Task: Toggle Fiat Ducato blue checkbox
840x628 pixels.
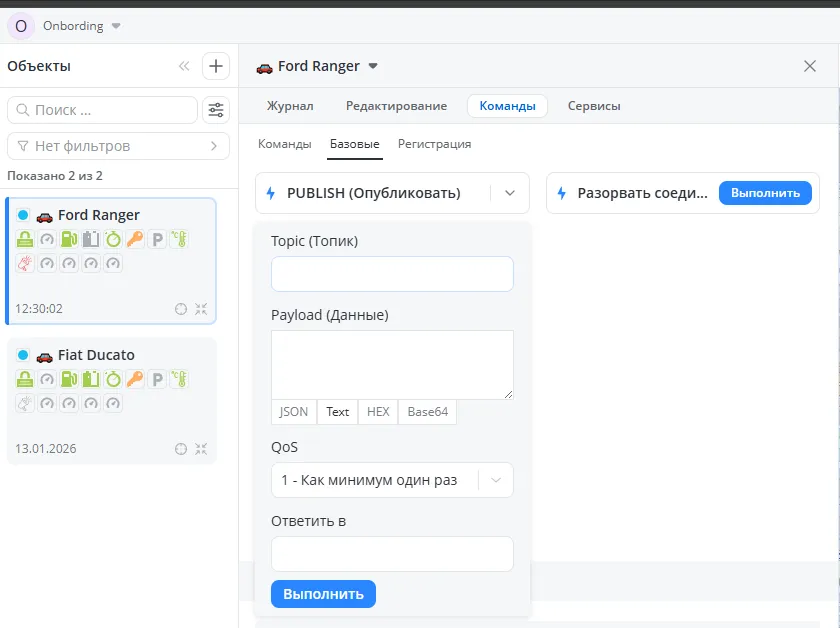Action: (x=23, y=355)
